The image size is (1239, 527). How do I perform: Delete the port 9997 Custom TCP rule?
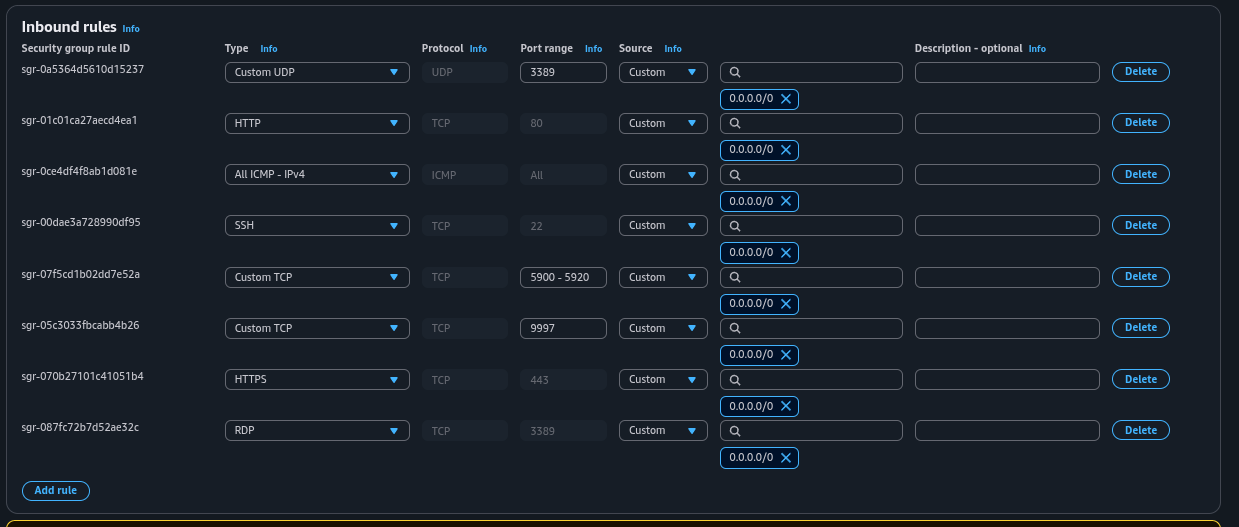coord(1140,328)
